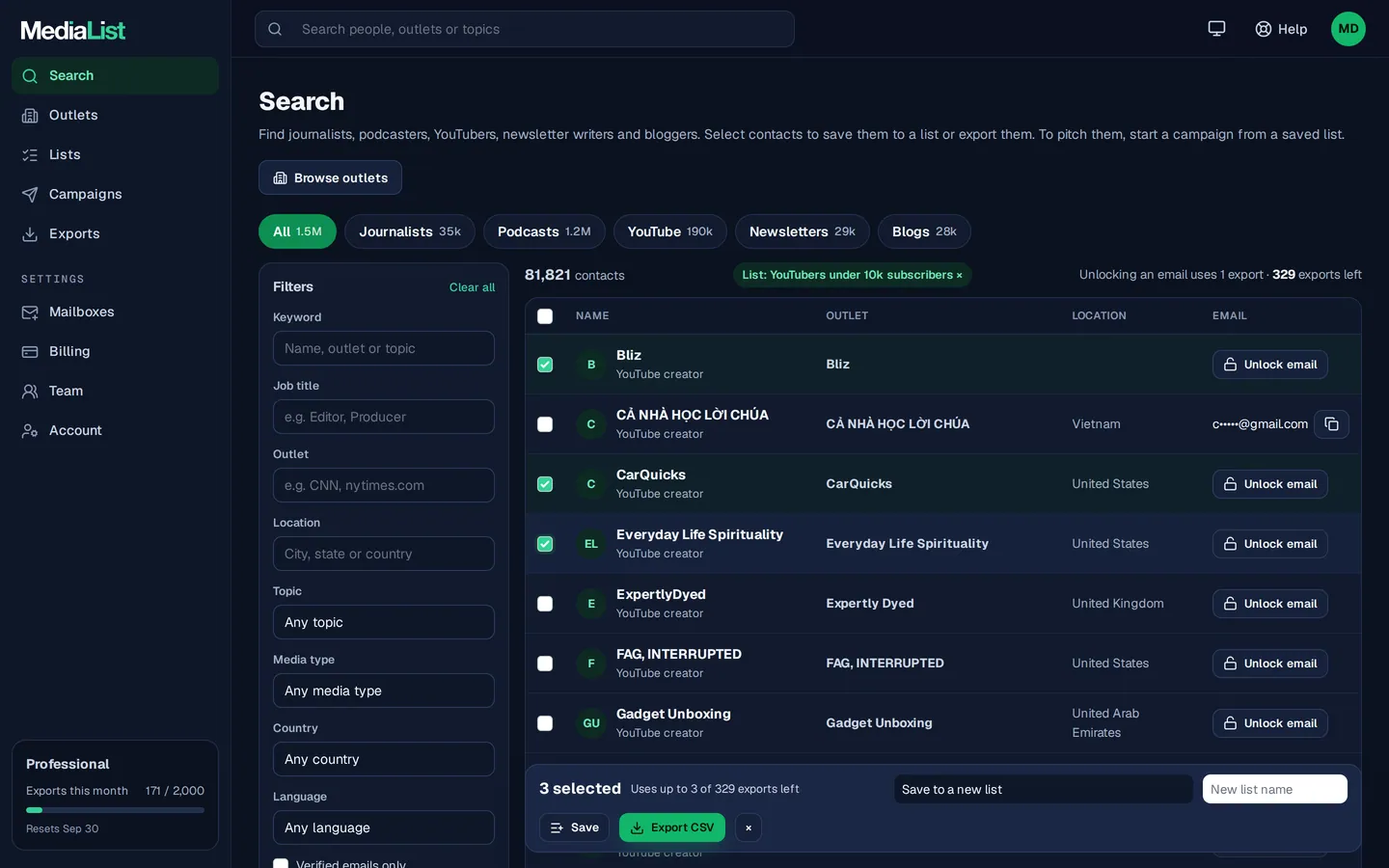
Task: Select the ExpertlyDyed row checkbox
Action: coord(545,604)
